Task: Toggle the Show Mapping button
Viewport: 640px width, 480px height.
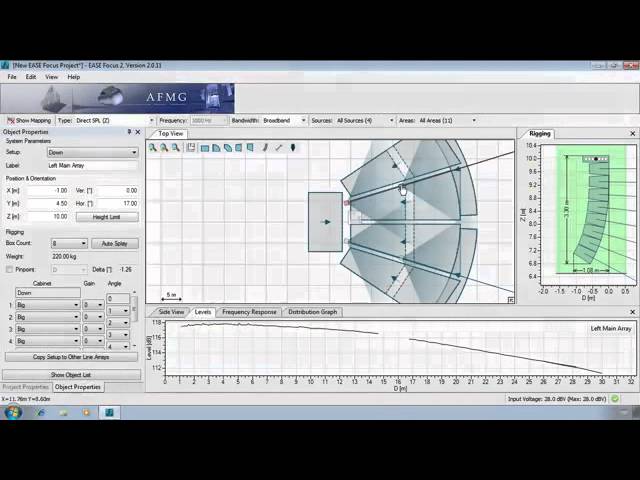Action: pyautogui.click(x=29, y=120)
